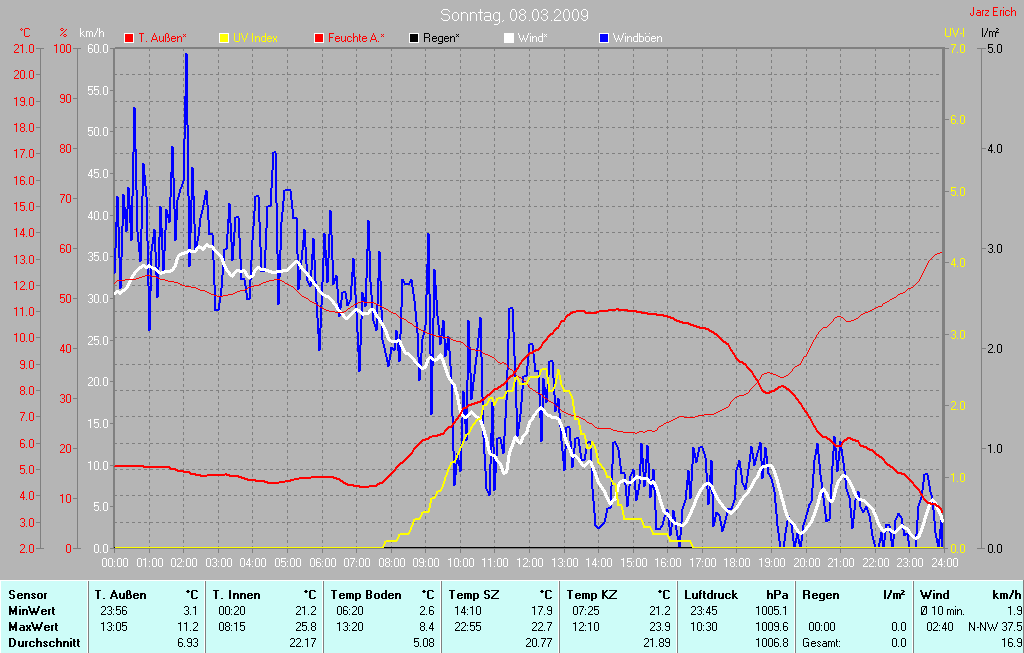Click the MinWert row header

[x=31, y=611]
